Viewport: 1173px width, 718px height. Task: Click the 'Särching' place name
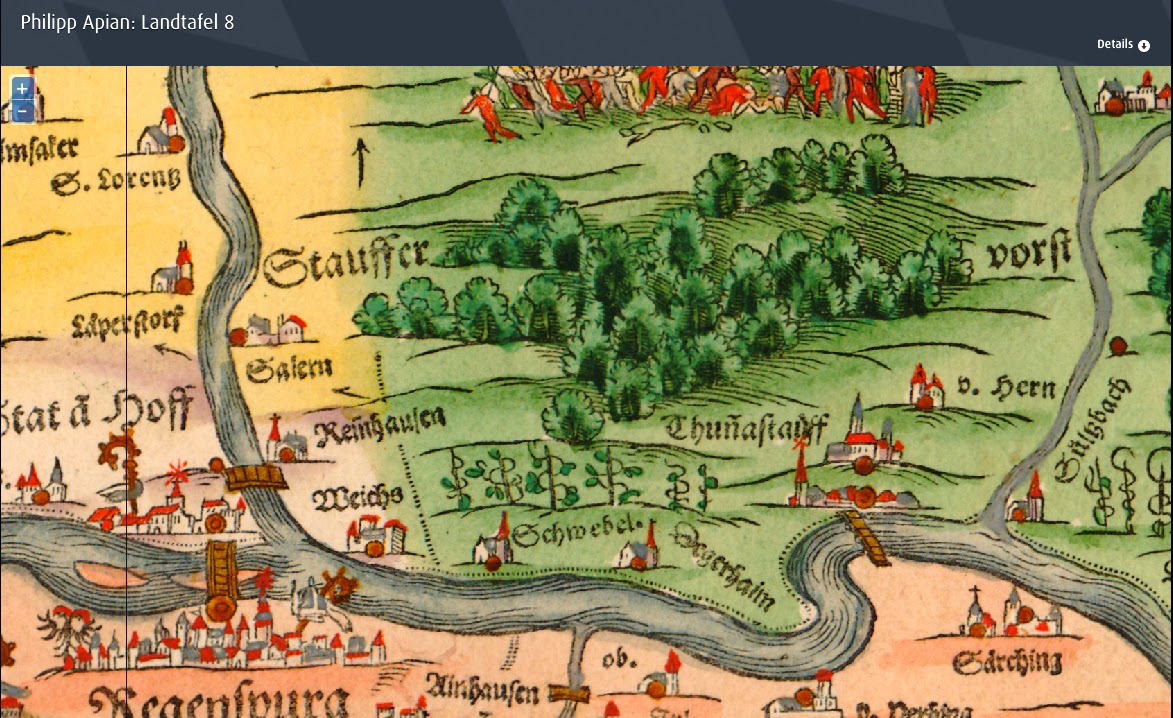[1007, 662]
